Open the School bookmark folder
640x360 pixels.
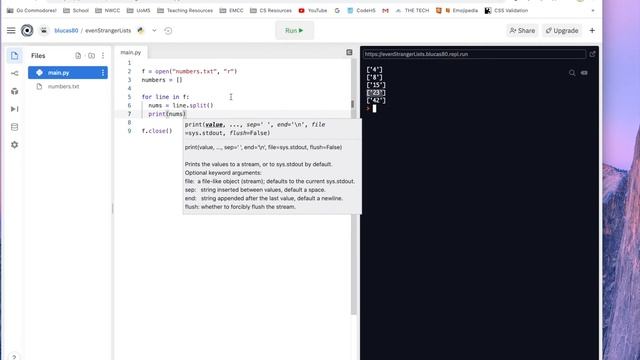76,11
